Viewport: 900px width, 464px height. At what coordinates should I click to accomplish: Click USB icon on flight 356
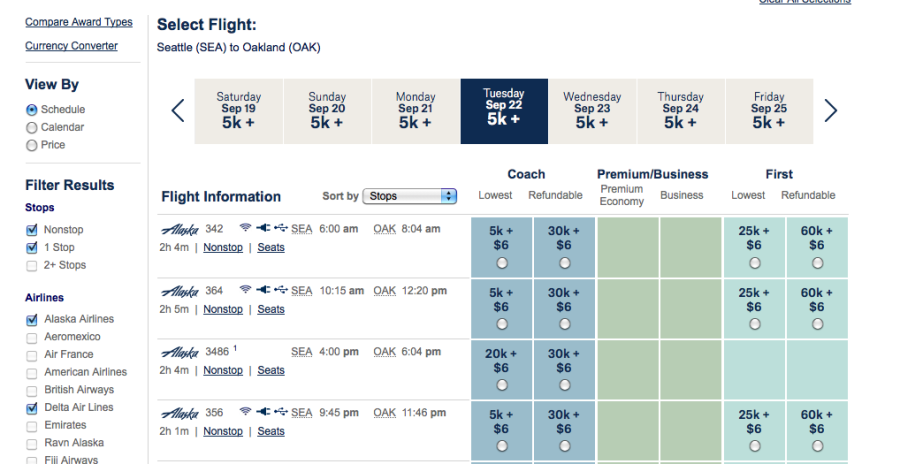(280, 412)
